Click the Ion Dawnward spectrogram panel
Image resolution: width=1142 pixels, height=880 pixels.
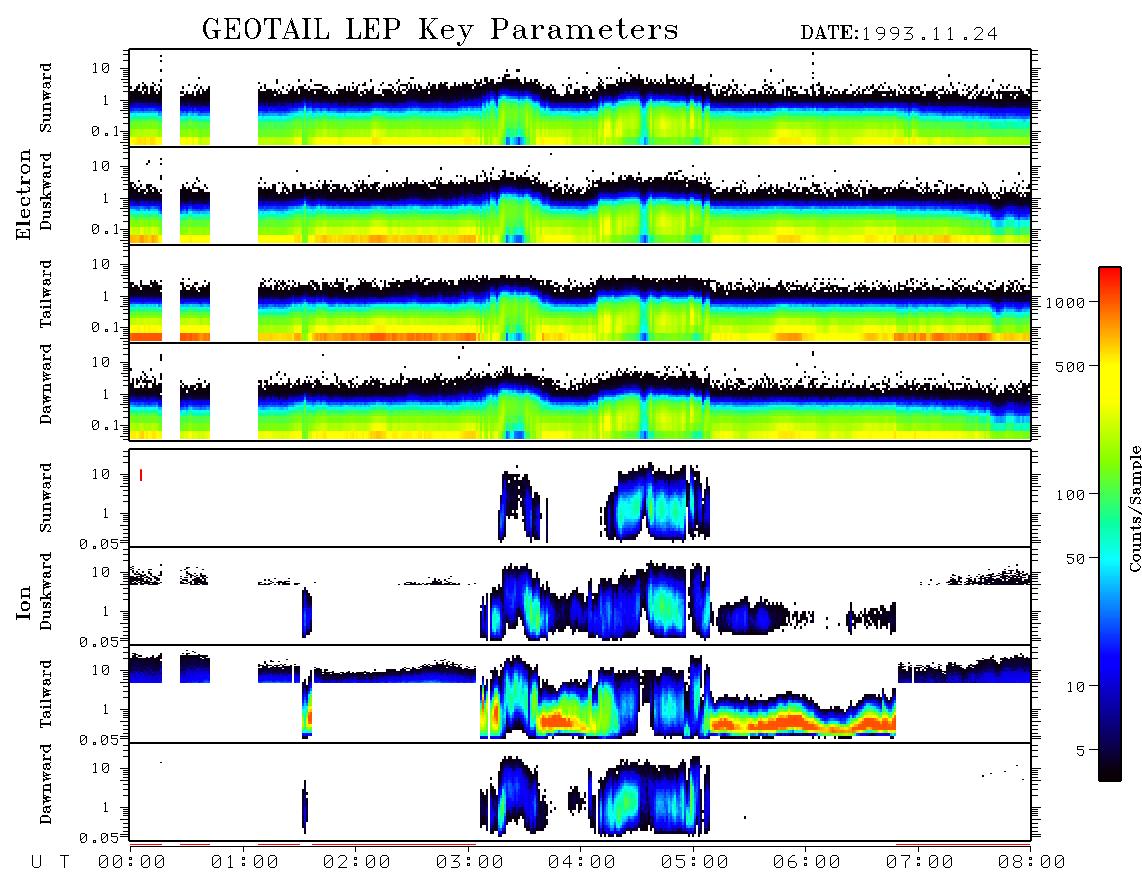pos(580,792)
